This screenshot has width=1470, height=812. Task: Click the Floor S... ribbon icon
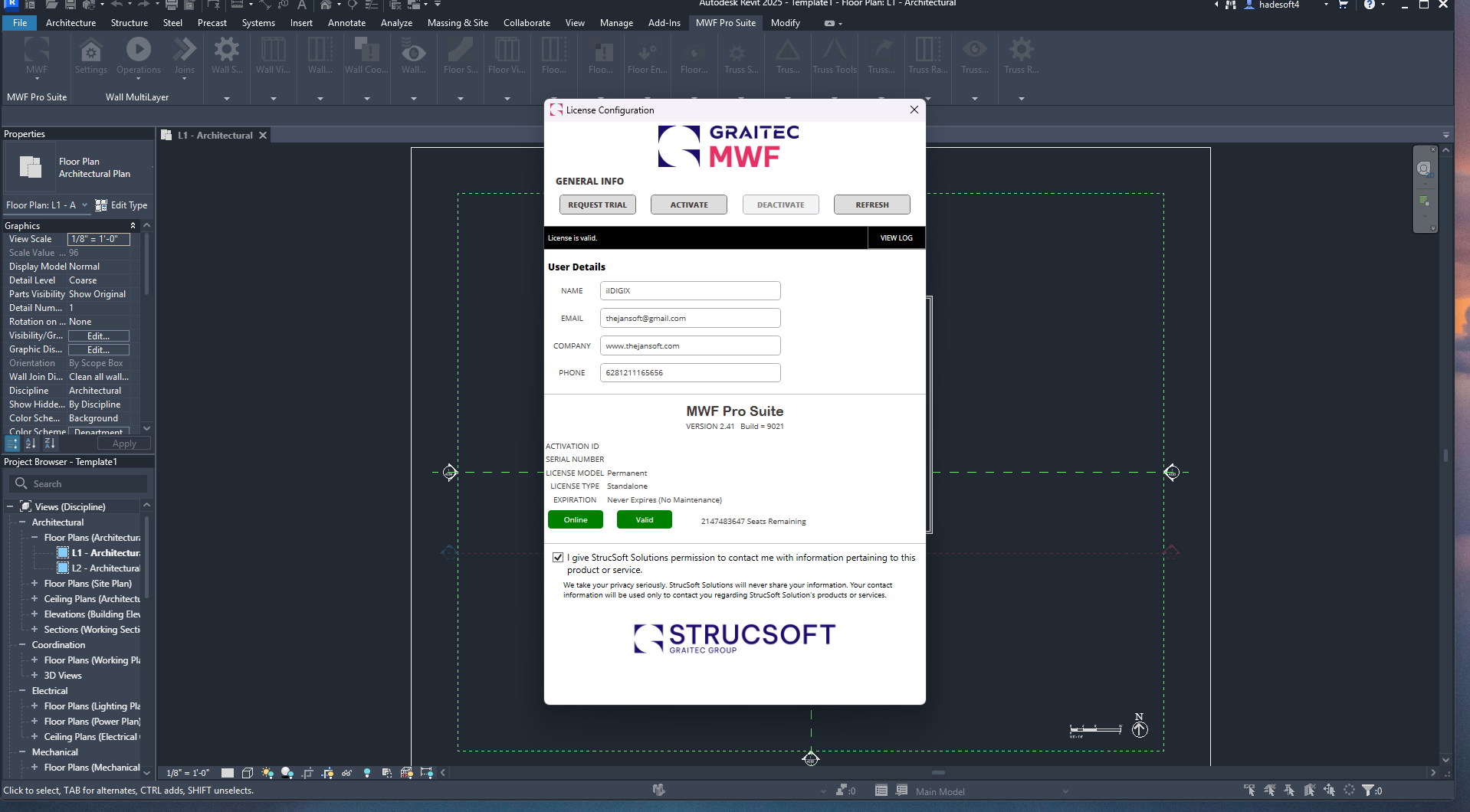point(461,50)
